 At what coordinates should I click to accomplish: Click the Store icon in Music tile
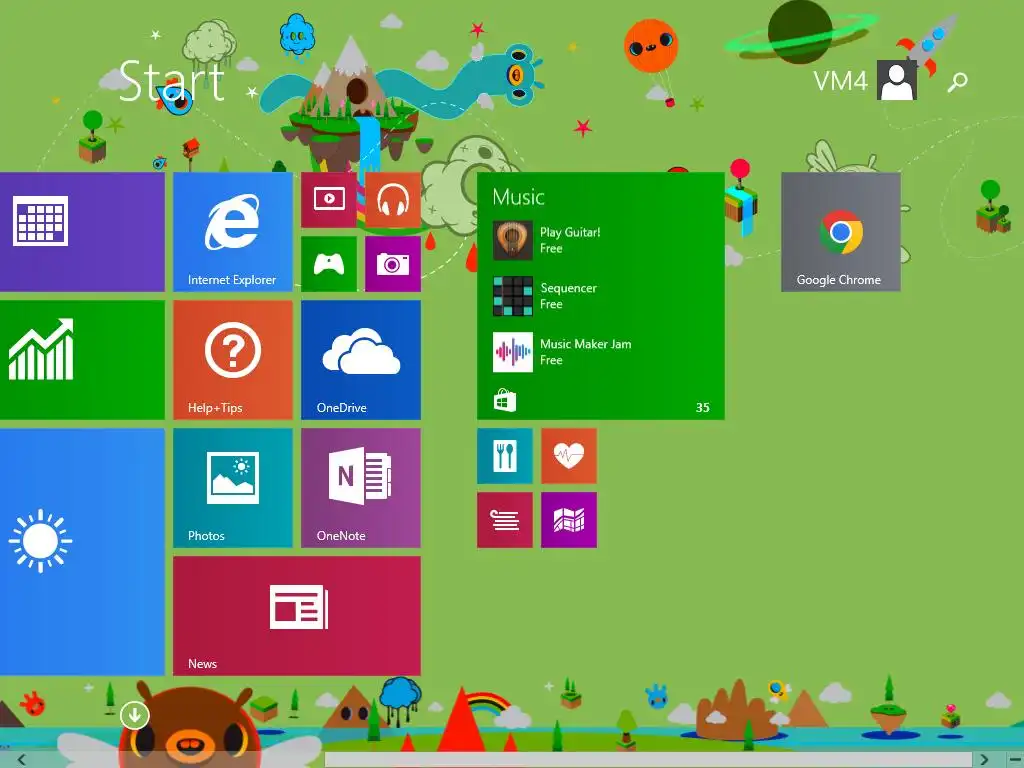click(x=504, y=400)
